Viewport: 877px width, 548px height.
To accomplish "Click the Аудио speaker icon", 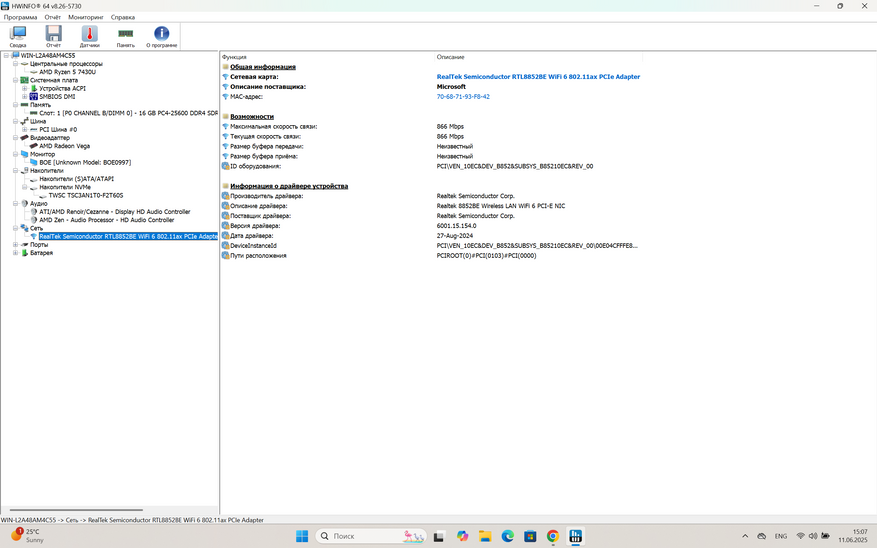I will tap(24, 204).
